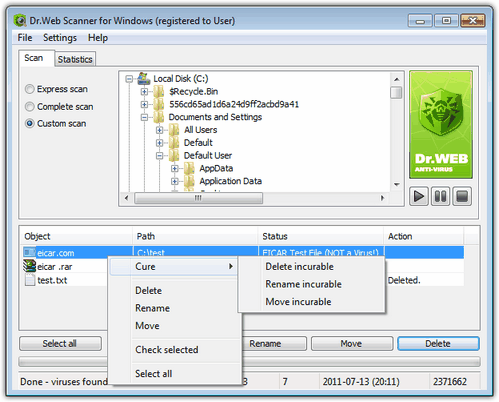The width and height of the screenshot is (499, 402).
Task: Click the tree scroll left arrow
Action: click(x=126, y=198)
